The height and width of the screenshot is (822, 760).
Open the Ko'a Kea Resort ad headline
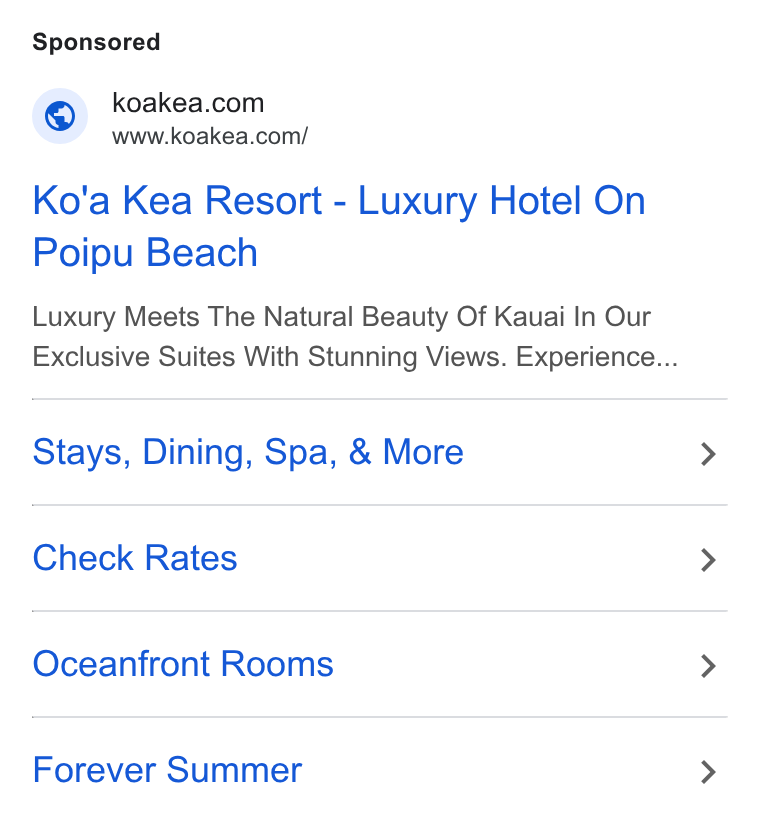339,226
